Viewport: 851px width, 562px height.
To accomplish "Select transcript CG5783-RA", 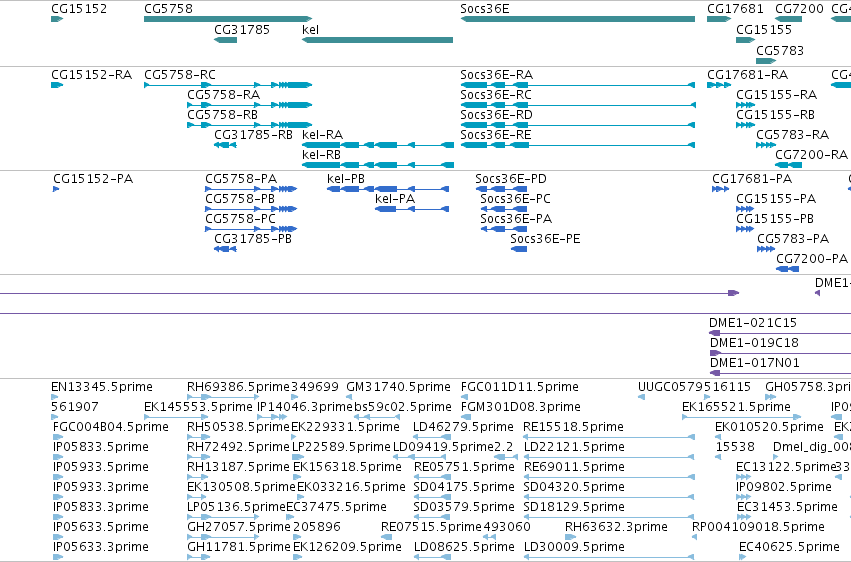I will point(766,145).
